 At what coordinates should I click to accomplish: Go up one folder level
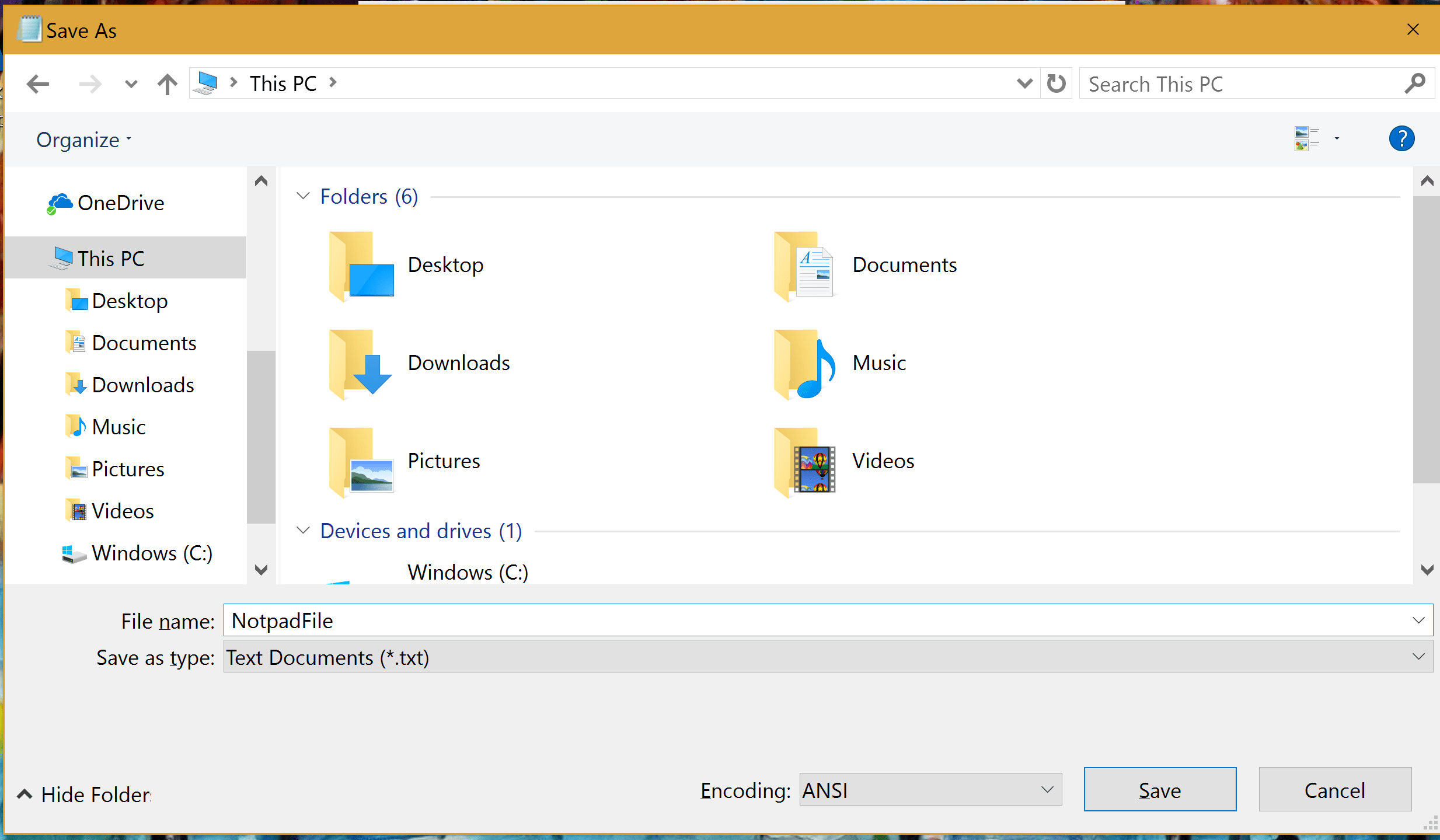coord(168,84)
